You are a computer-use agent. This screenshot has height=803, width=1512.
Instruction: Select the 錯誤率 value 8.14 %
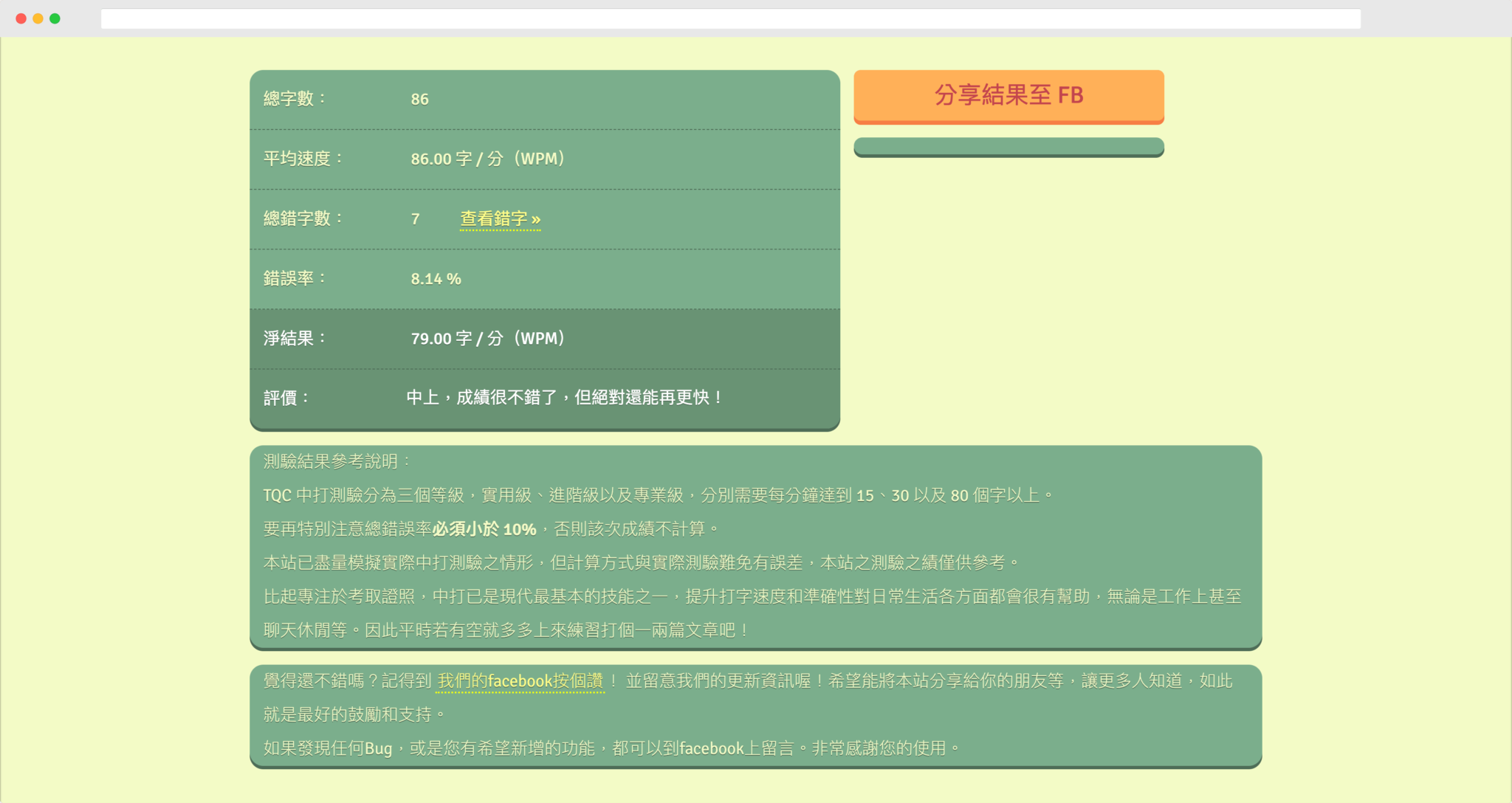pyautogui.click(x=436, y=278)
